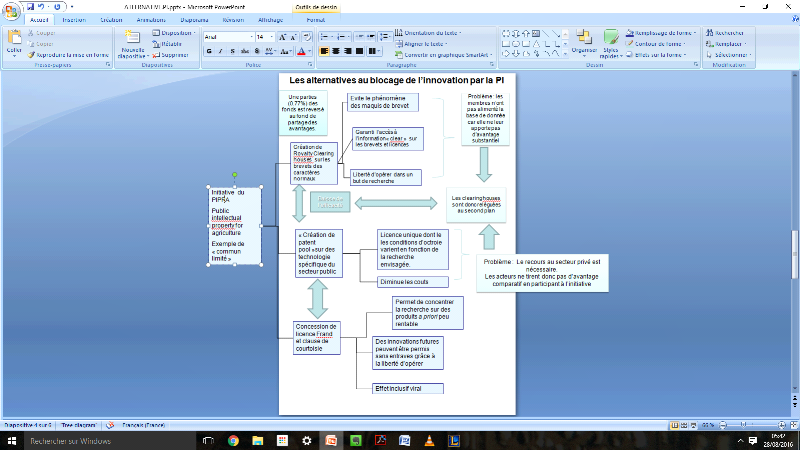Switch to the Insertion ribbon tab
The image size is (800, 450).
point(74,19)
